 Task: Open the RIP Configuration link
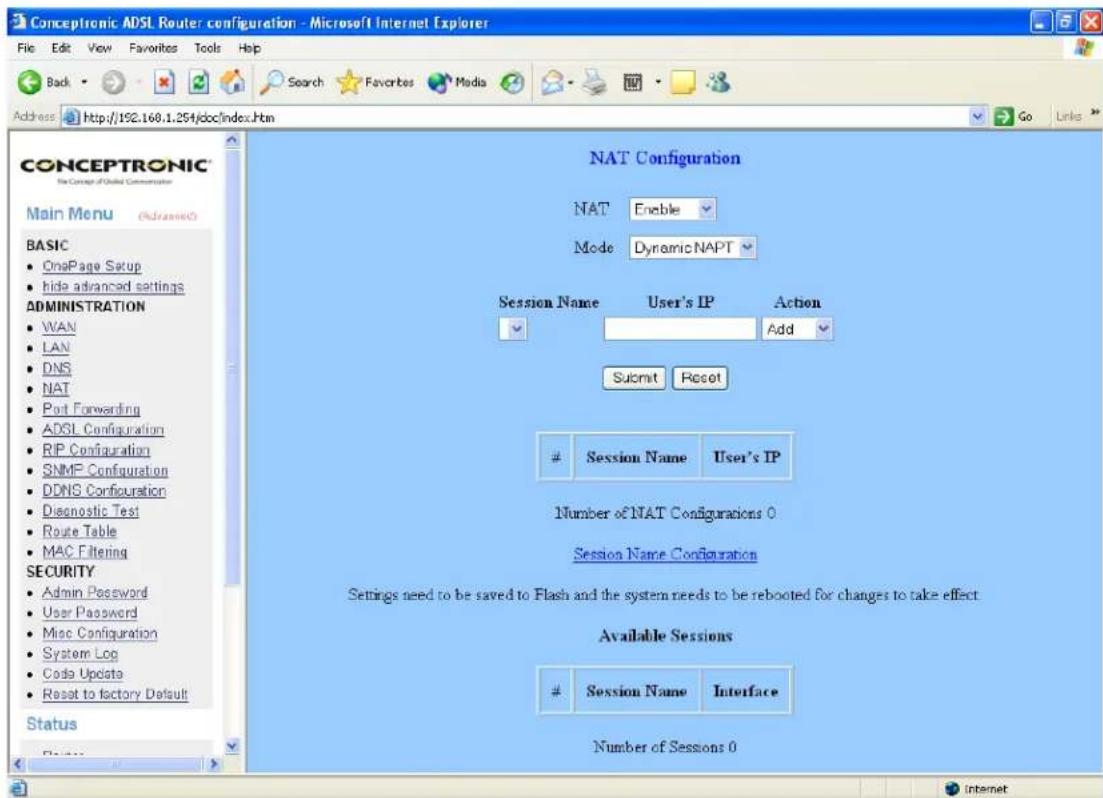(x=96, y=450)
